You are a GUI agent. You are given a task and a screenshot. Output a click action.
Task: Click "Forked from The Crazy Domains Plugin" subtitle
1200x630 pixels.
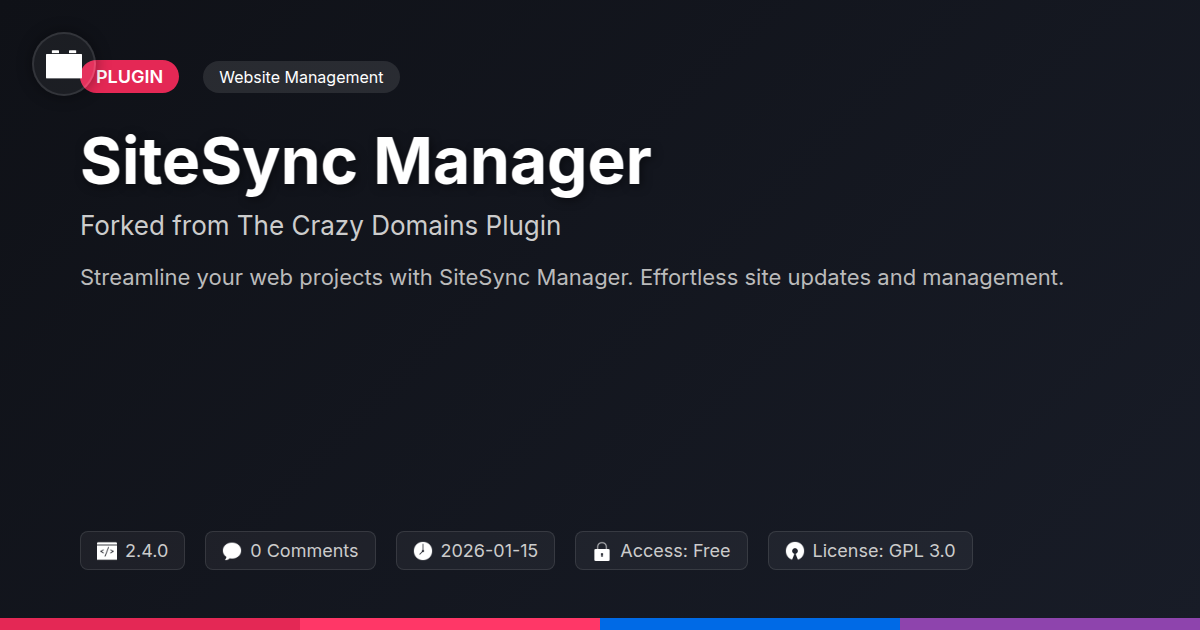point(320,226)
